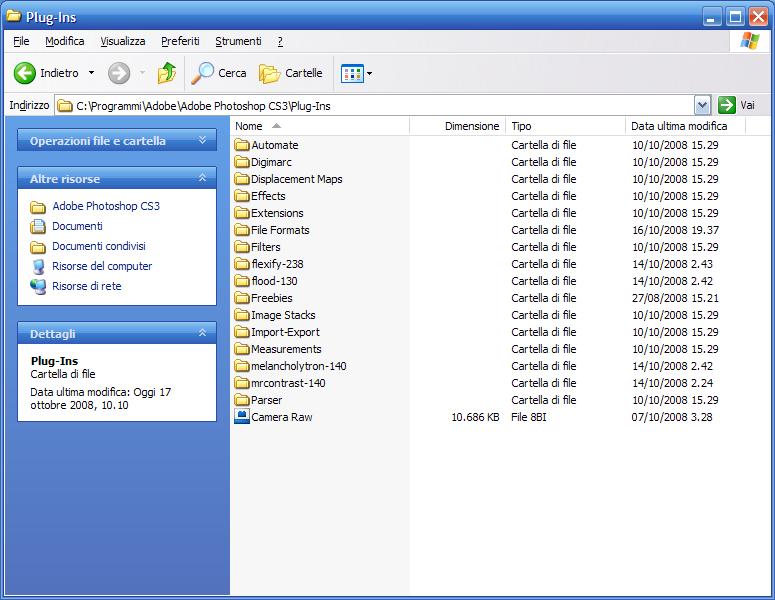Open search with the Cerca magnifier icon
This screenshot has height=600, width=775.
[202, 73]
